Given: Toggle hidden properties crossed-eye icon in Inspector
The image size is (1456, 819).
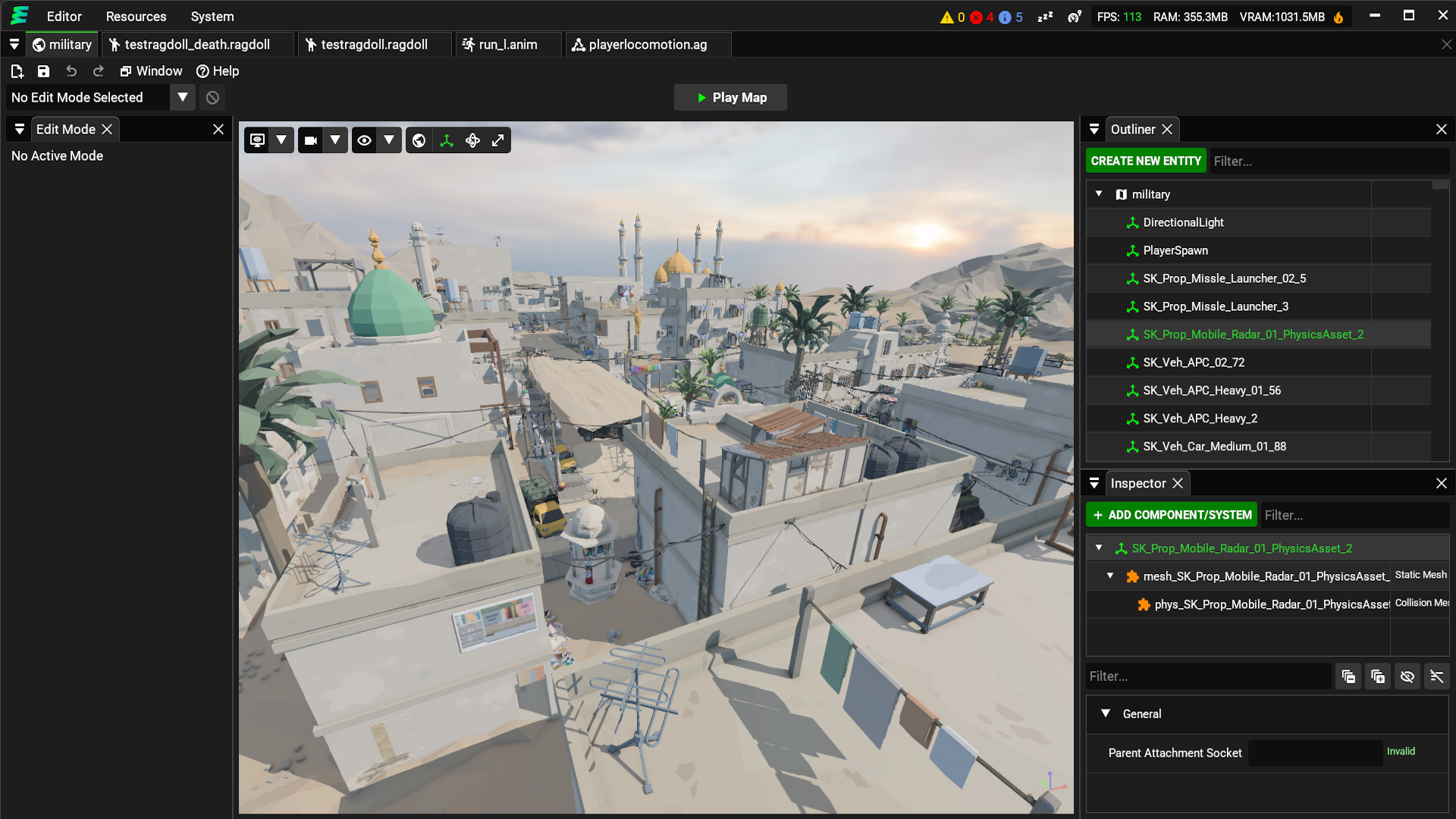Looking at the screenshot, I should 1407,676.
